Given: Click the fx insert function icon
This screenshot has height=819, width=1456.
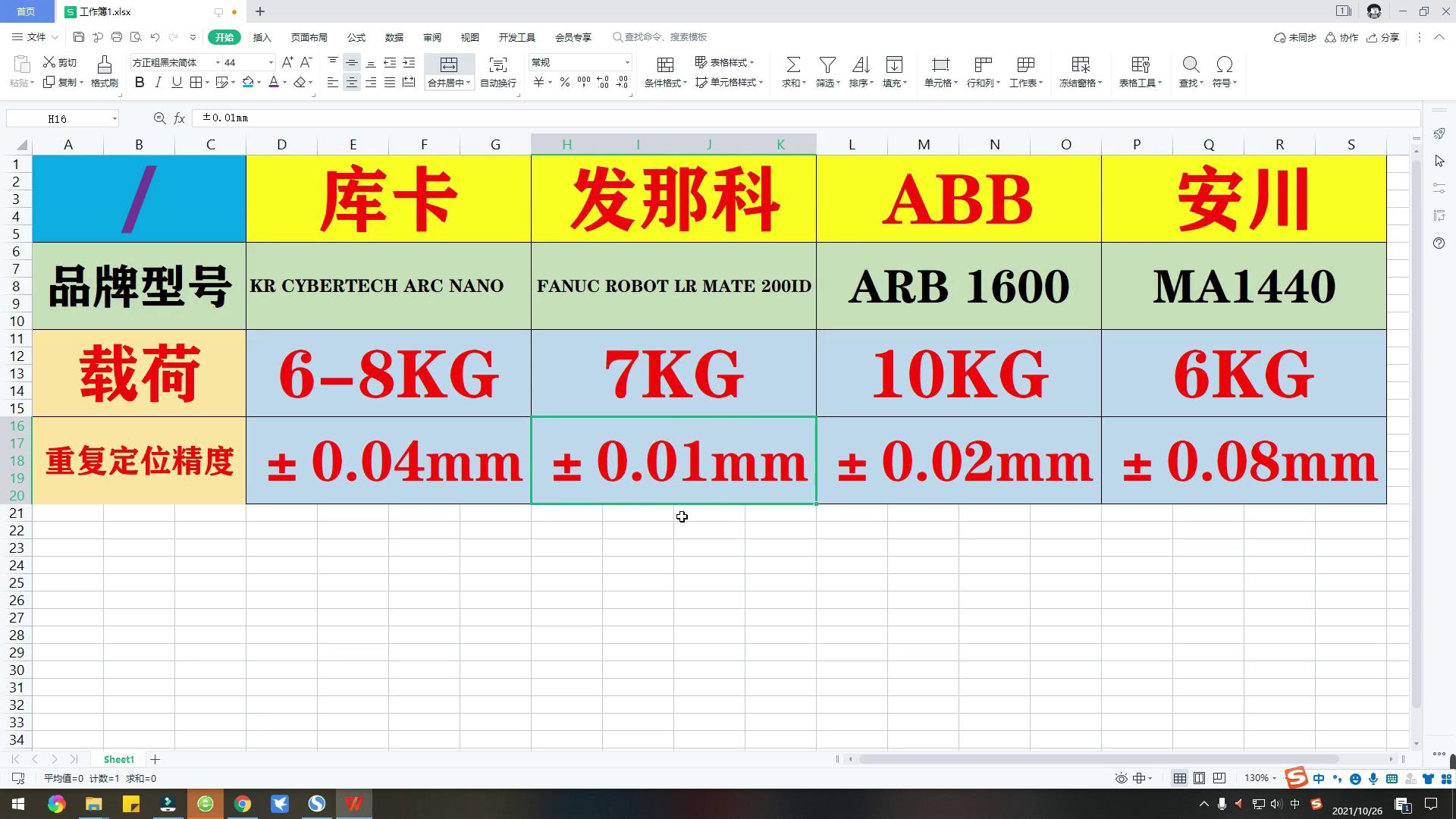Looking at the screenshot, I should 180,118.
